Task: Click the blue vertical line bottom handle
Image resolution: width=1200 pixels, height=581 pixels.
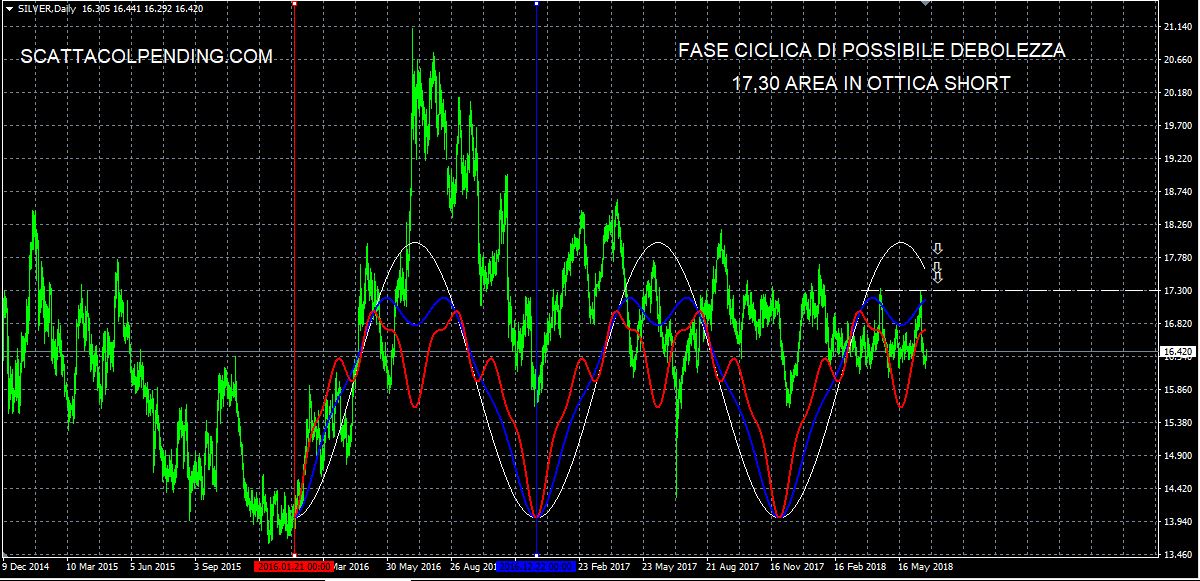Action: tap(537, 554)
